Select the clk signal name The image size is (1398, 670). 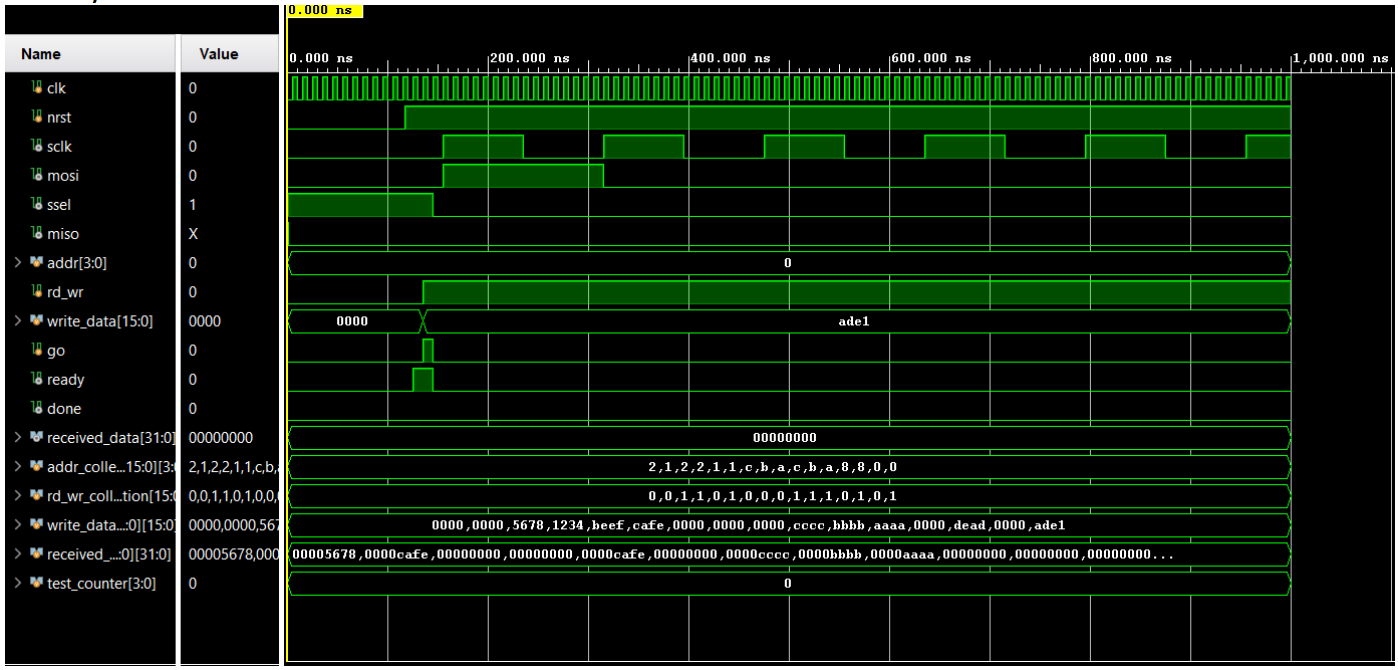tap(56, 88)
